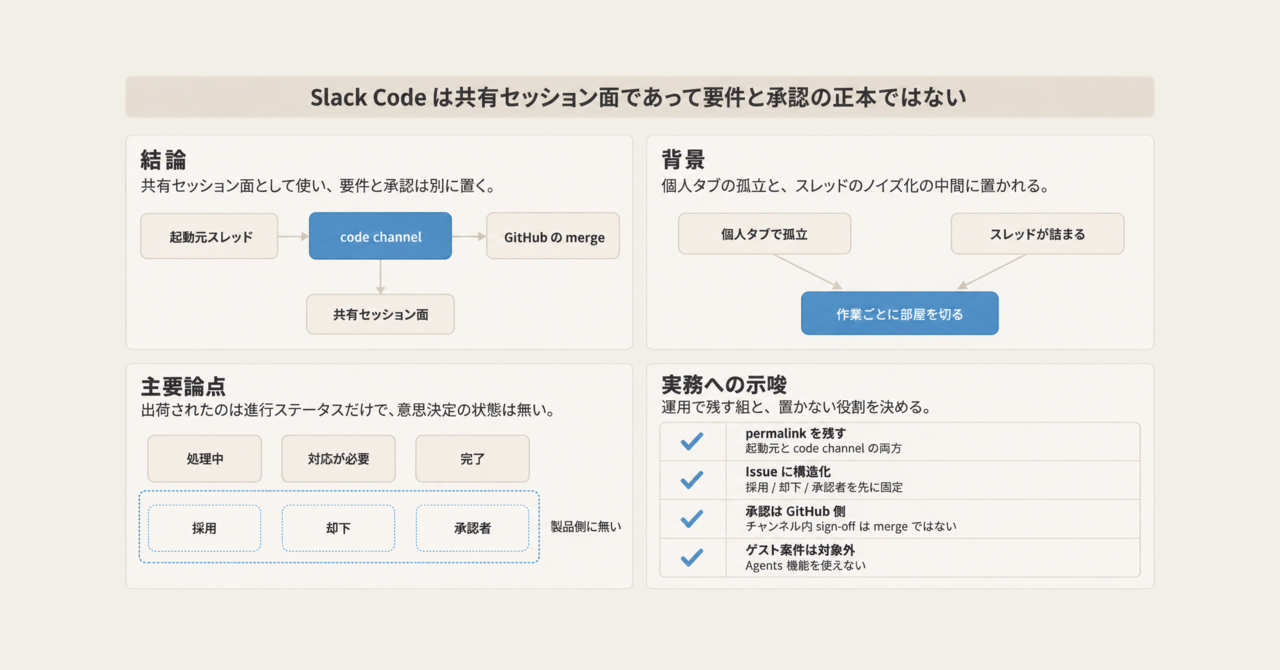This screenshot has width=1280, height=670.
Task: Select the dashed 承認者 box
Action: tap(472, 528)
